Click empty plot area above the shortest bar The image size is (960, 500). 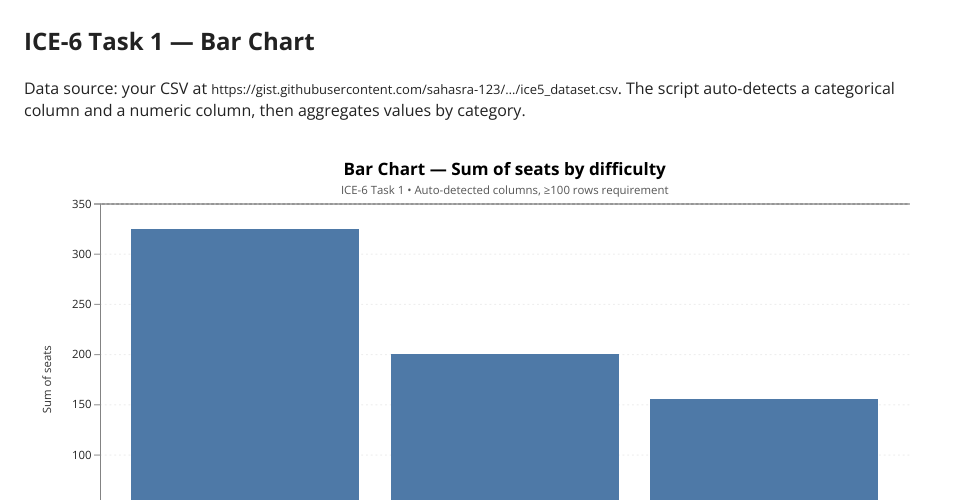click(x=764, y=300)
